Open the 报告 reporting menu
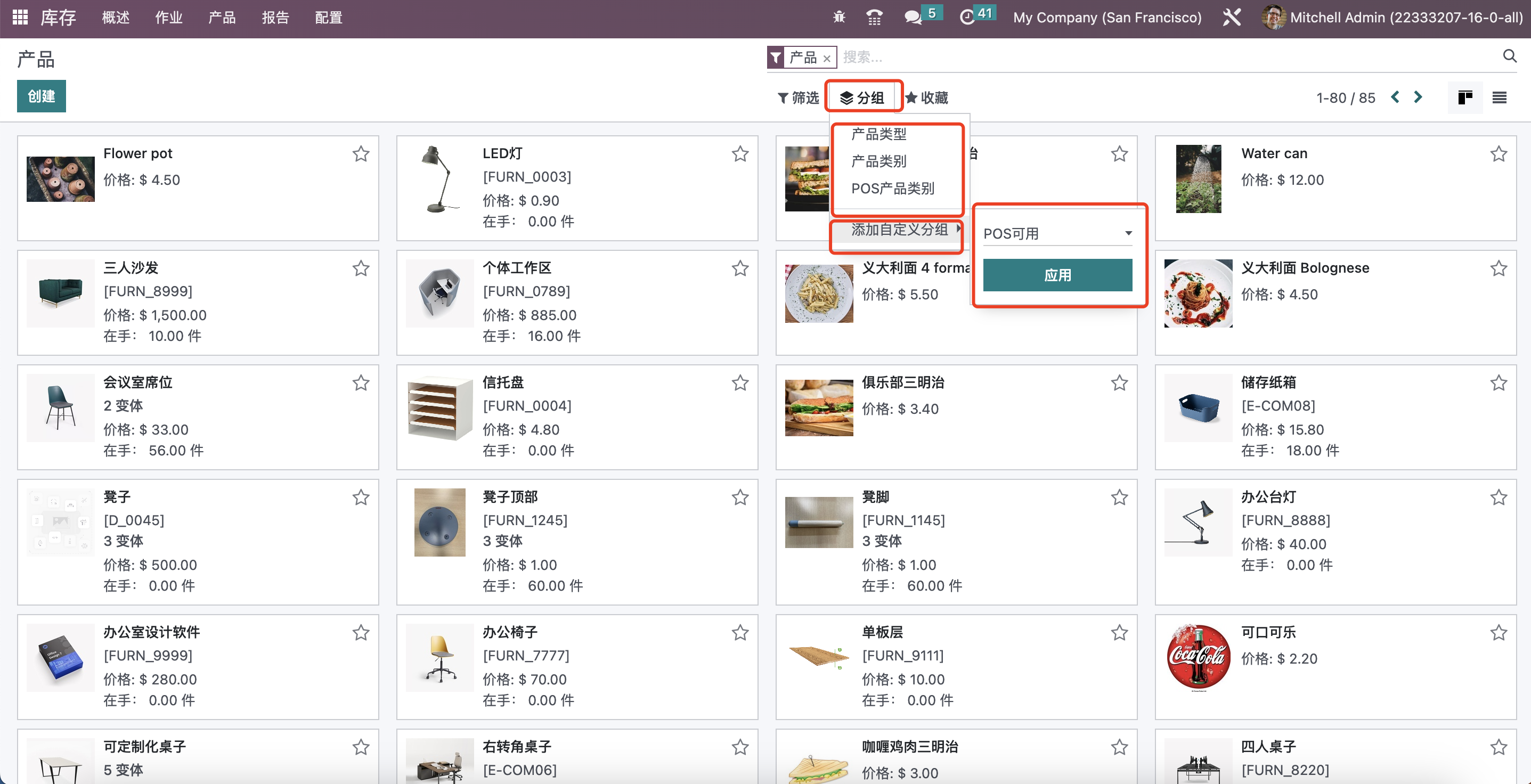Screen dimensions: 1531x784 click(x=276, y=17)
